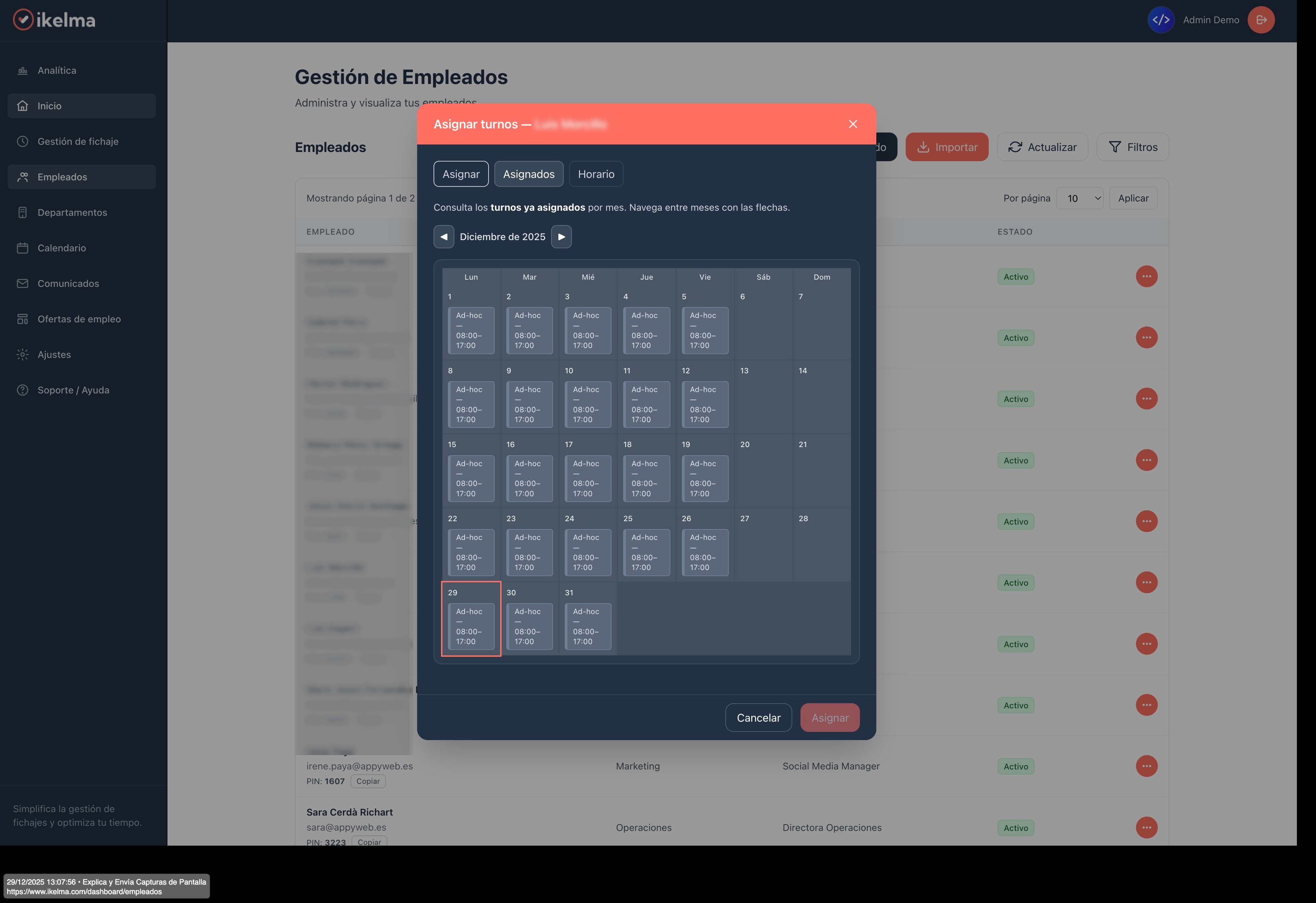Viewport: 1316px width, 903px height.
Task: Click the Ajustes gear icon
Action: (23, 355)
